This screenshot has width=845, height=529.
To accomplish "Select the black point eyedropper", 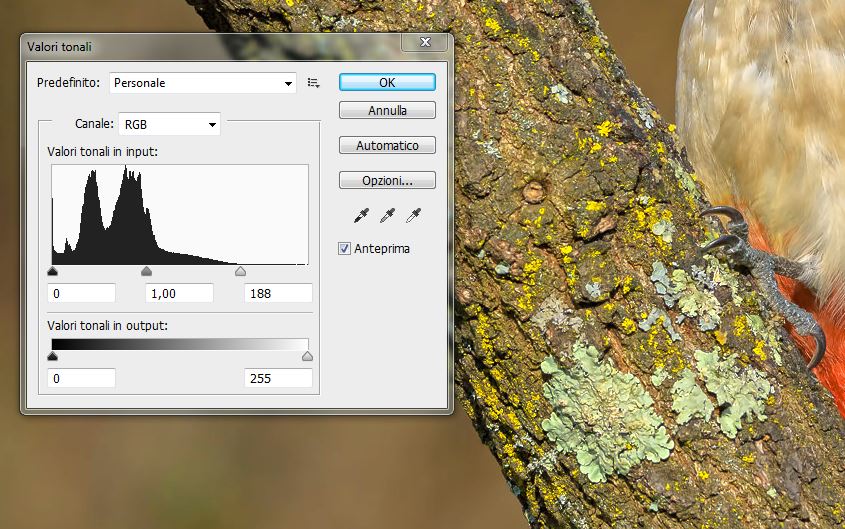I will pos(362,215).
